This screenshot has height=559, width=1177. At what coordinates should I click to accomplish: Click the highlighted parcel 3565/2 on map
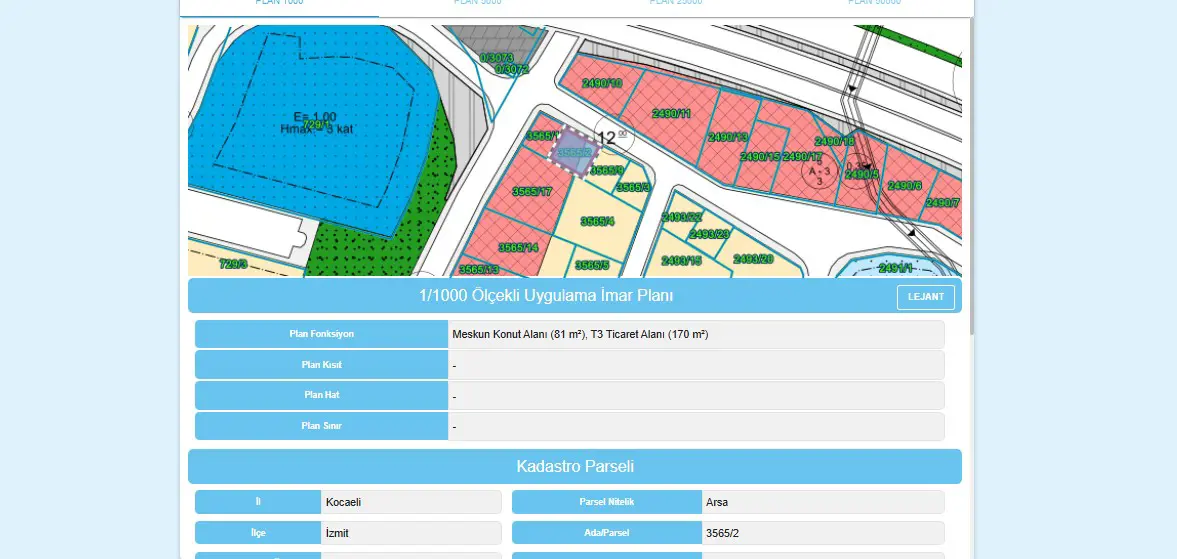click(573, 152)
